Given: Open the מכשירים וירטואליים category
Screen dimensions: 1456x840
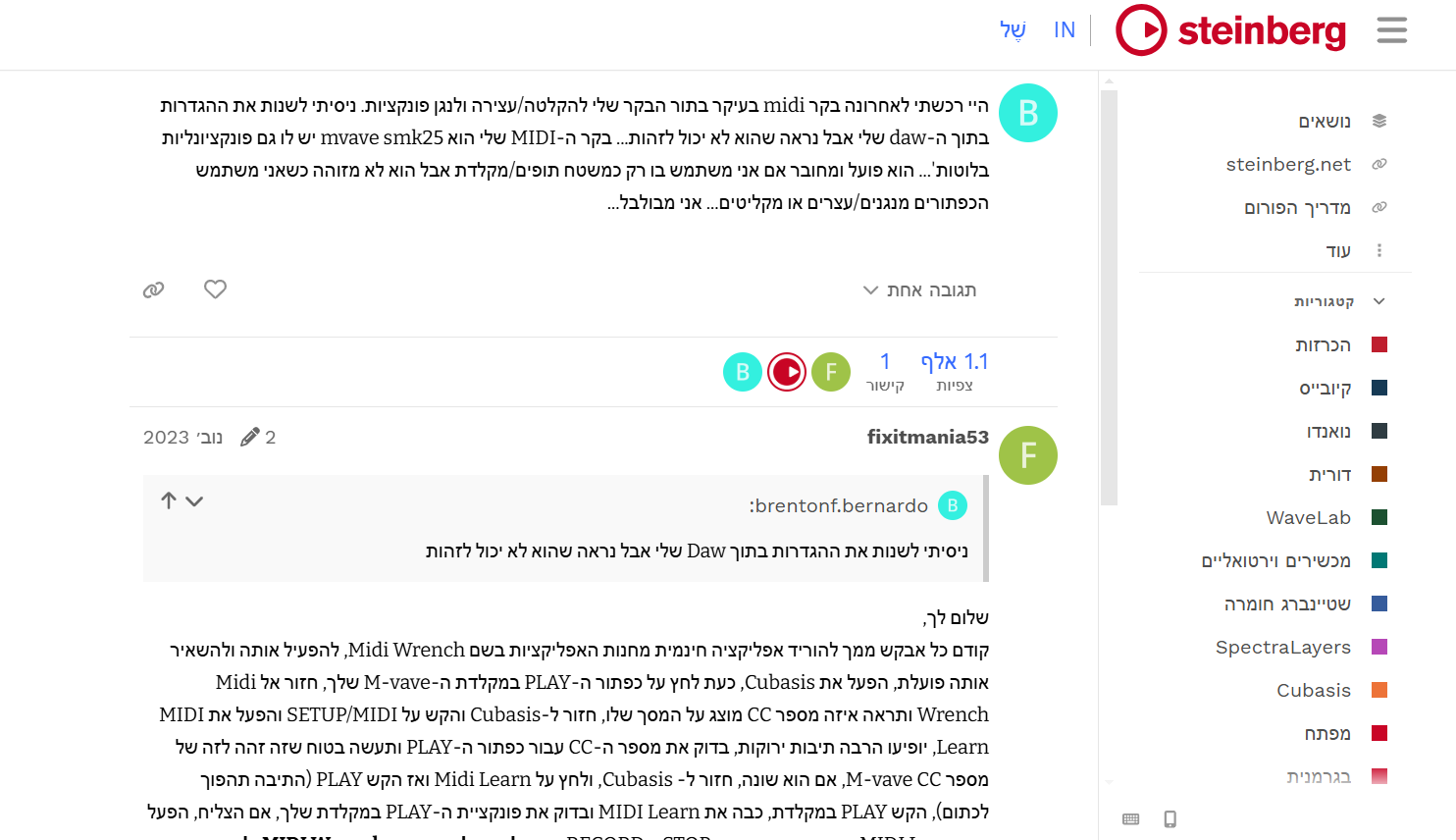Looking at the screenshot, I should (1276, 561).
